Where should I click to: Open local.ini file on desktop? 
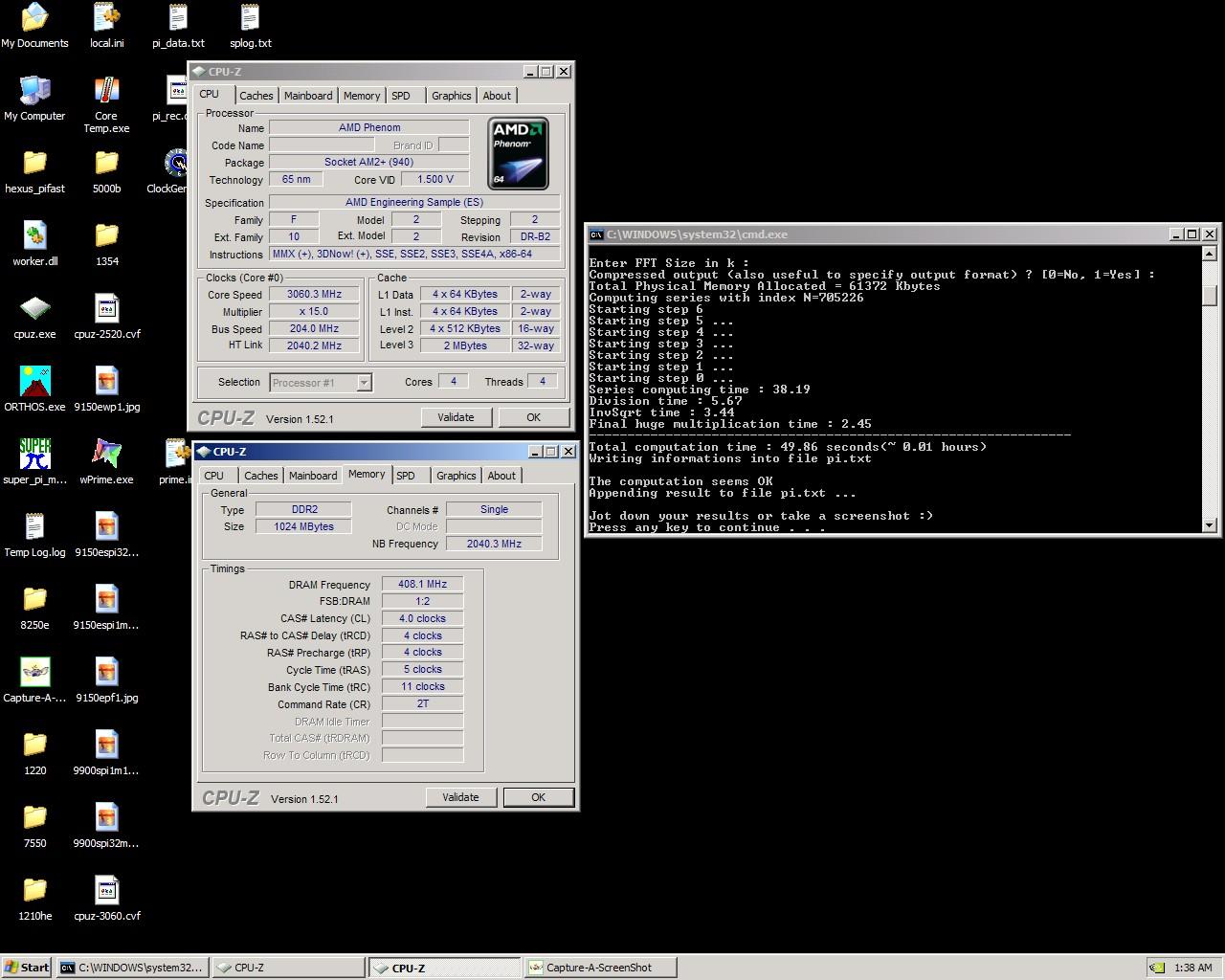[x=106, y=25]
